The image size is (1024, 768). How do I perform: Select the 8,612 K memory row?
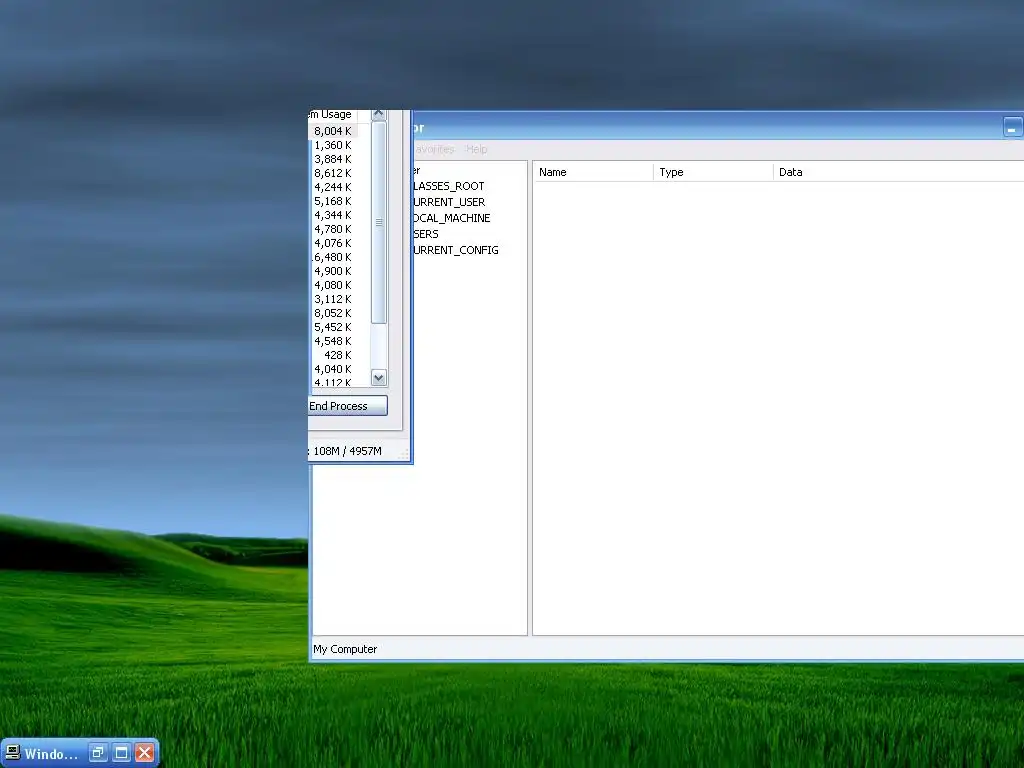point(333,174)
